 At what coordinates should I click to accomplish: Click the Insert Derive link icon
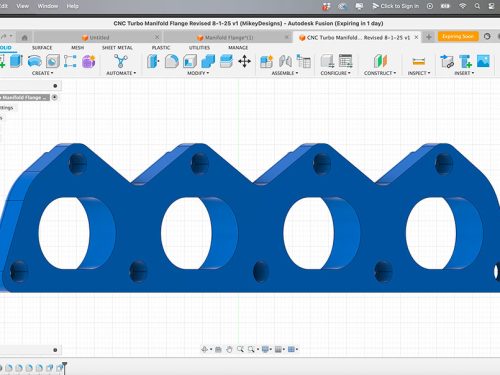point(447,61)
